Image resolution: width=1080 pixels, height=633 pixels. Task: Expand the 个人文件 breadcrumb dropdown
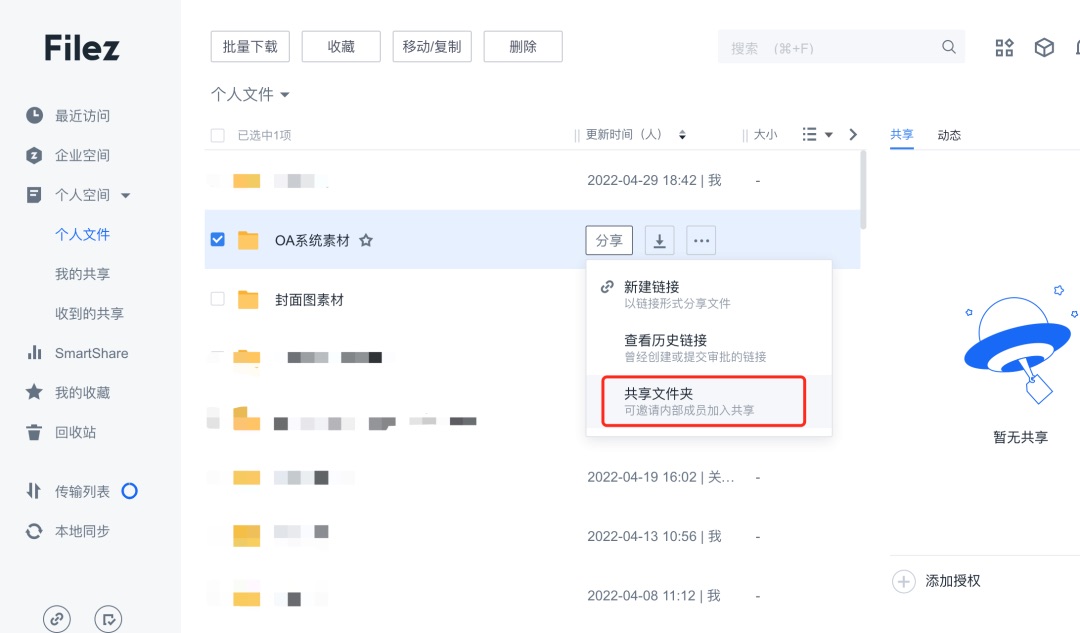(x=284, y=94)
